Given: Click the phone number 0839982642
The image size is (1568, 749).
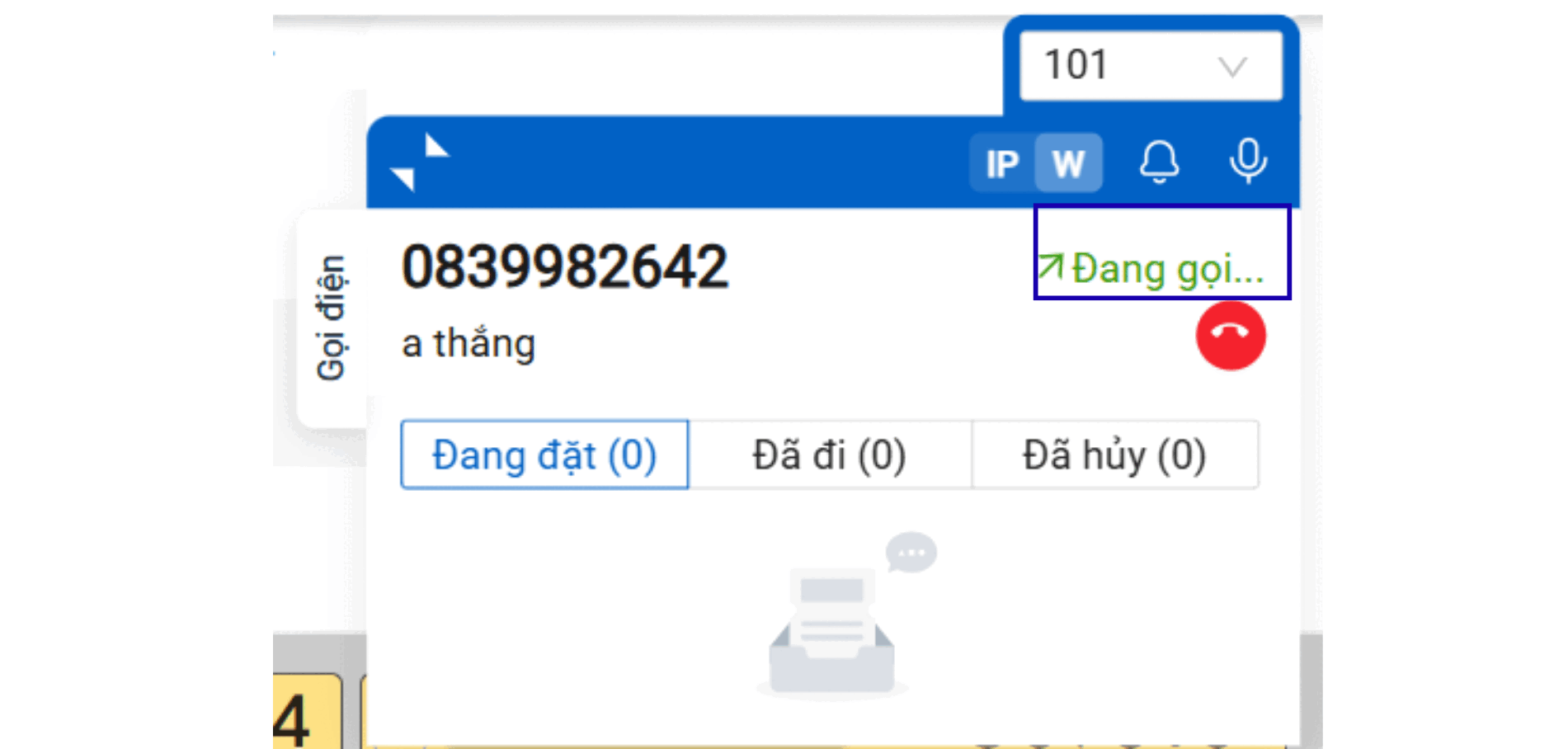Looking at the screenshot, I should (565, 267).
